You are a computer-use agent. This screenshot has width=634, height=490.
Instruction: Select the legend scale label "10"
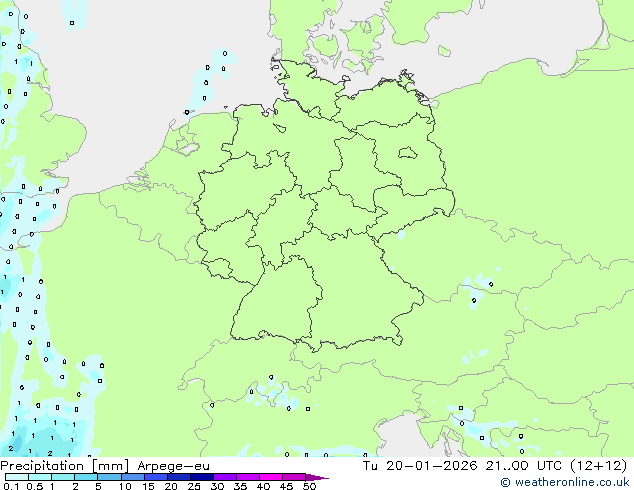pyautogui.click(x=125, y=486)
